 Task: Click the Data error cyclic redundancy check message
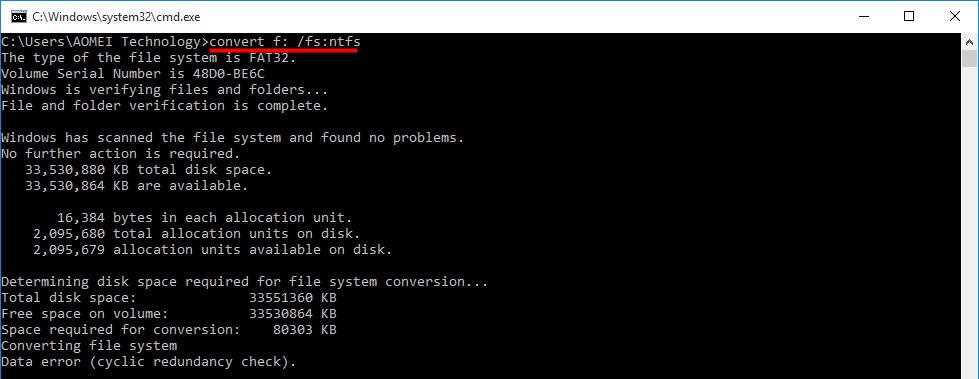tap(149, 362)
